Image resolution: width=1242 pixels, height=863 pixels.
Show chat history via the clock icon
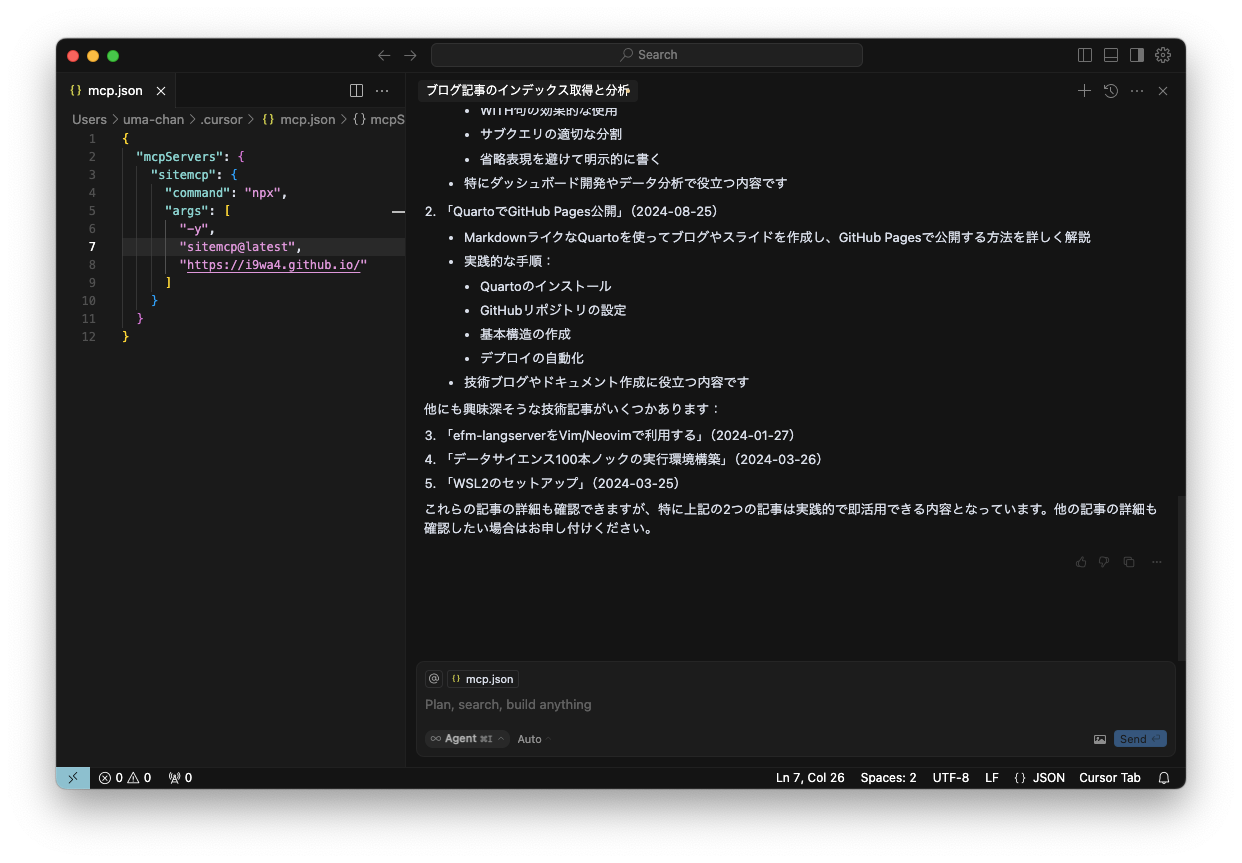[1111, 90]
